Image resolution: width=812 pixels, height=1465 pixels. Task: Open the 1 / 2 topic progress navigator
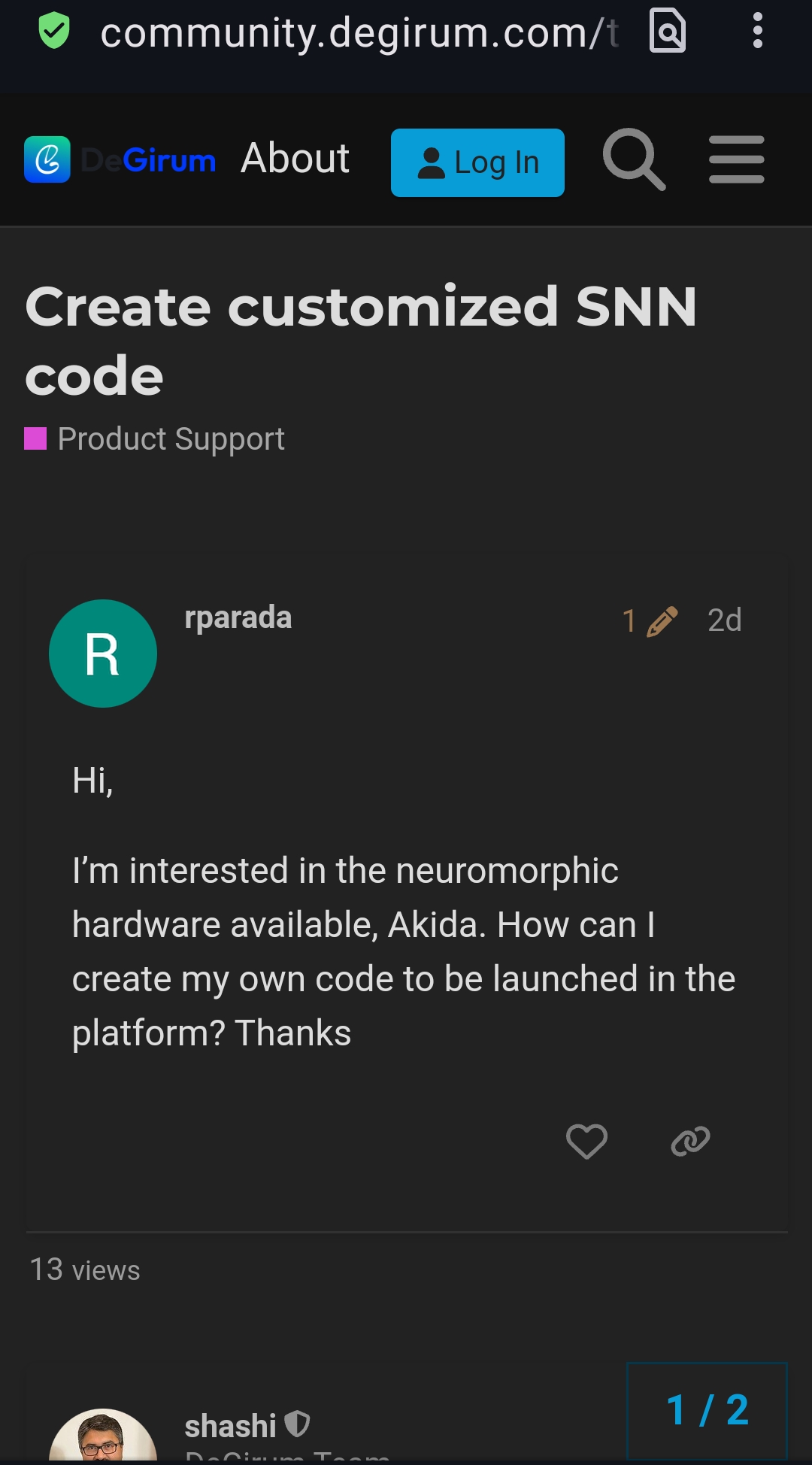click(707, 1410)
